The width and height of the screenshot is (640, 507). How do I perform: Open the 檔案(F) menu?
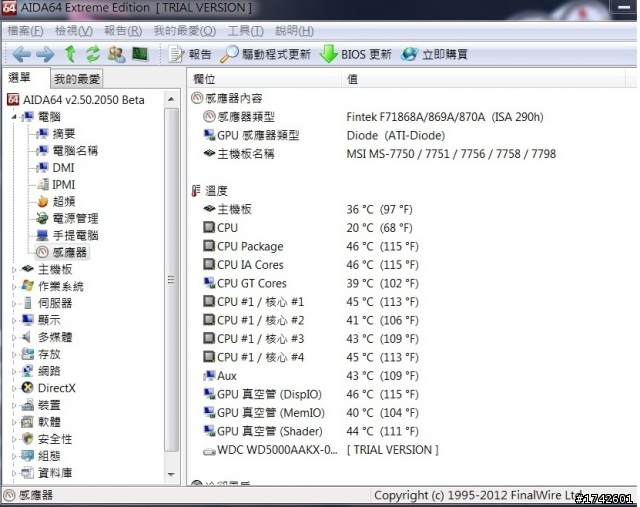pyautogui.click(x=25, y=31)
